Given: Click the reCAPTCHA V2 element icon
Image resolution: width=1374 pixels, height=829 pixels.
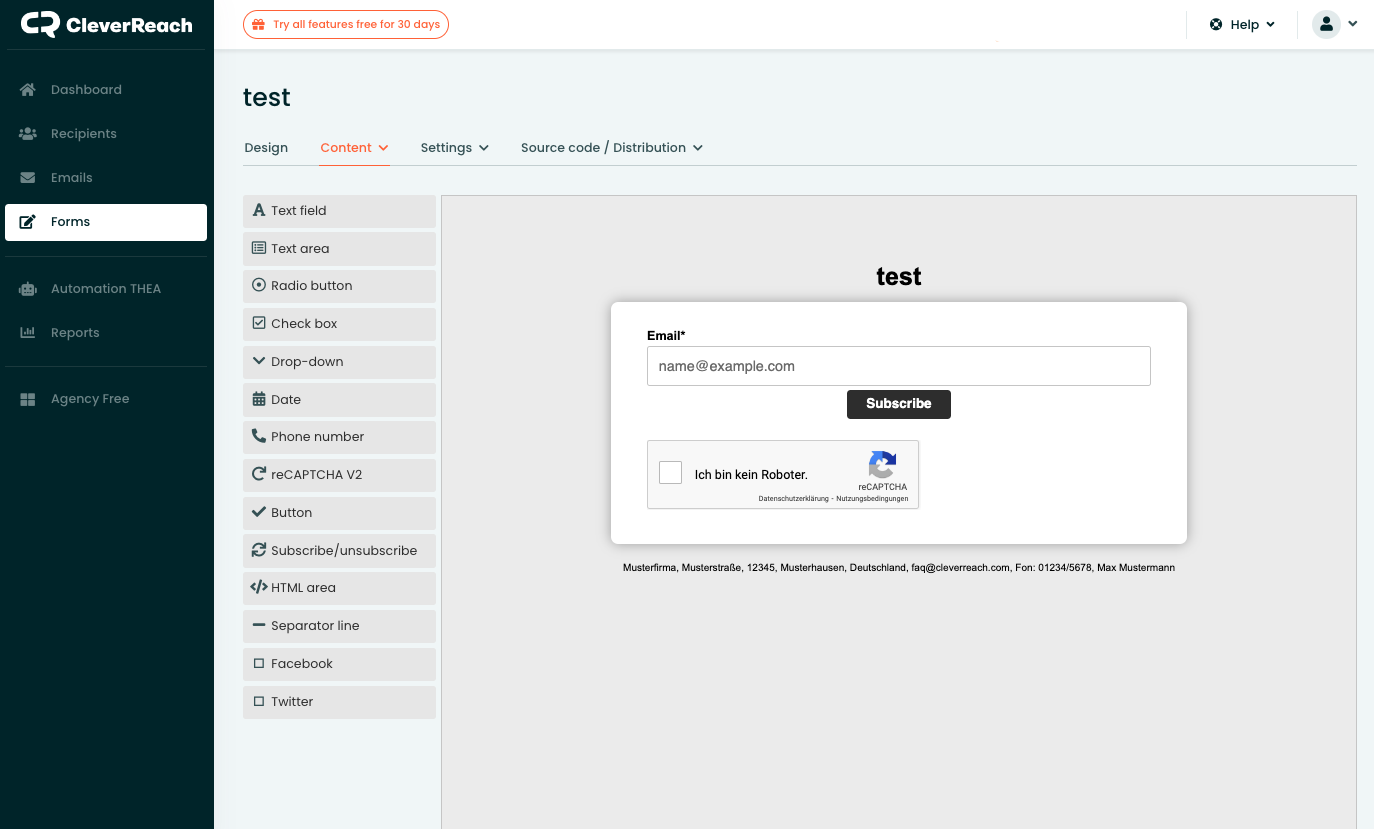Looking at the screenshot, I should [x=259, y=475].
